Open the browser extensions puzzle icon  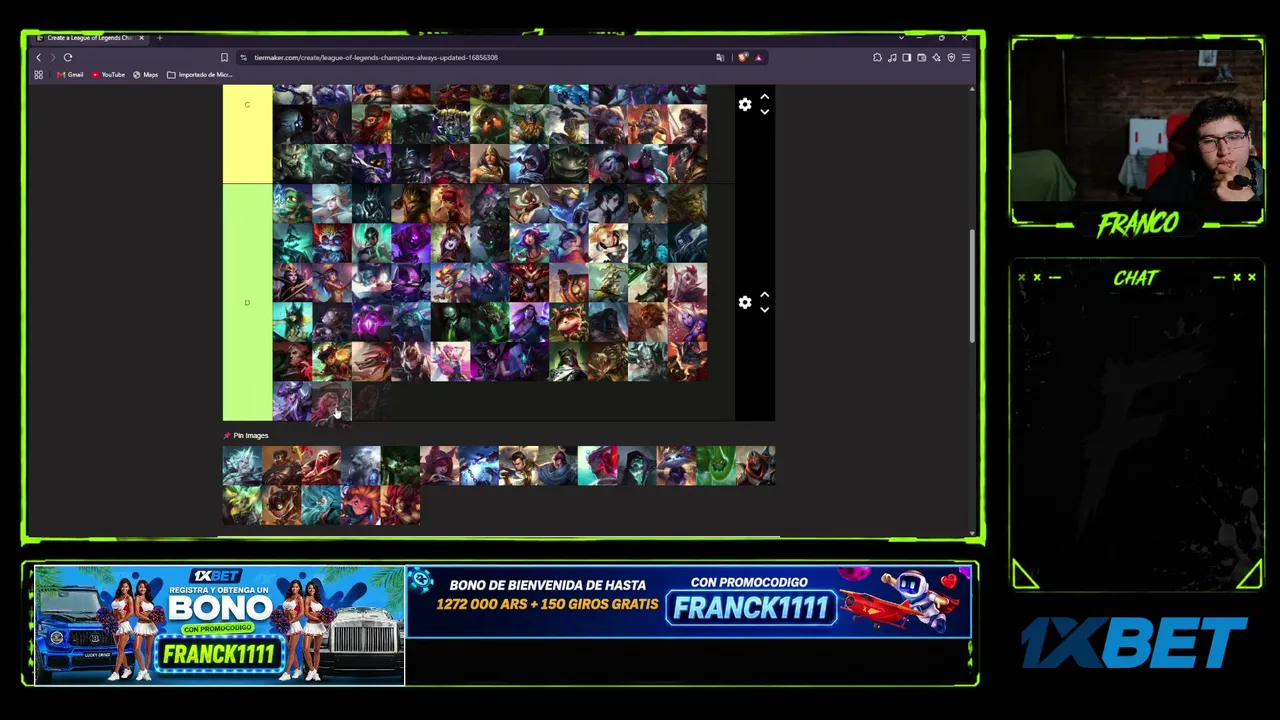point(877,57)
